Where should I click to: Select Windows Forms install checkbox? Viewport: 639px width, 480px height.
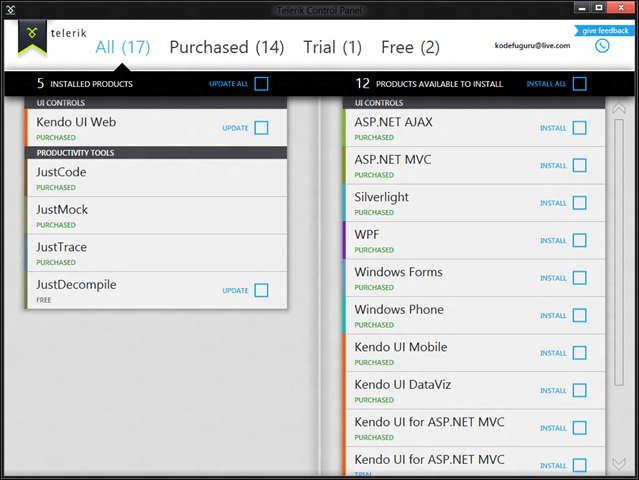point(580,278)
